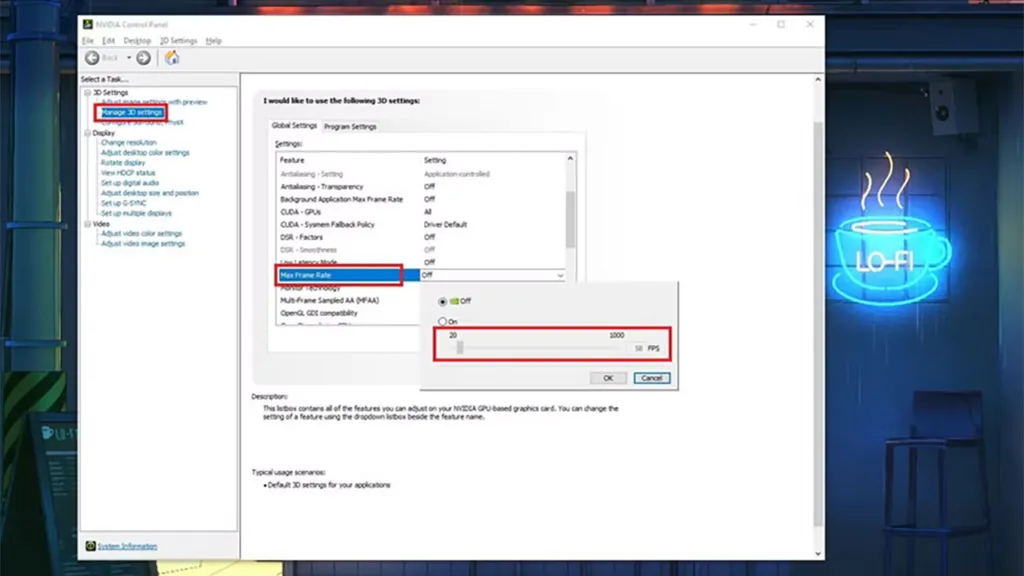Select the CUDA - Sysmem Fallback Policy row
Image resolution: width=1024 pixels, height=576 pixels.
[x=421, y=225]
